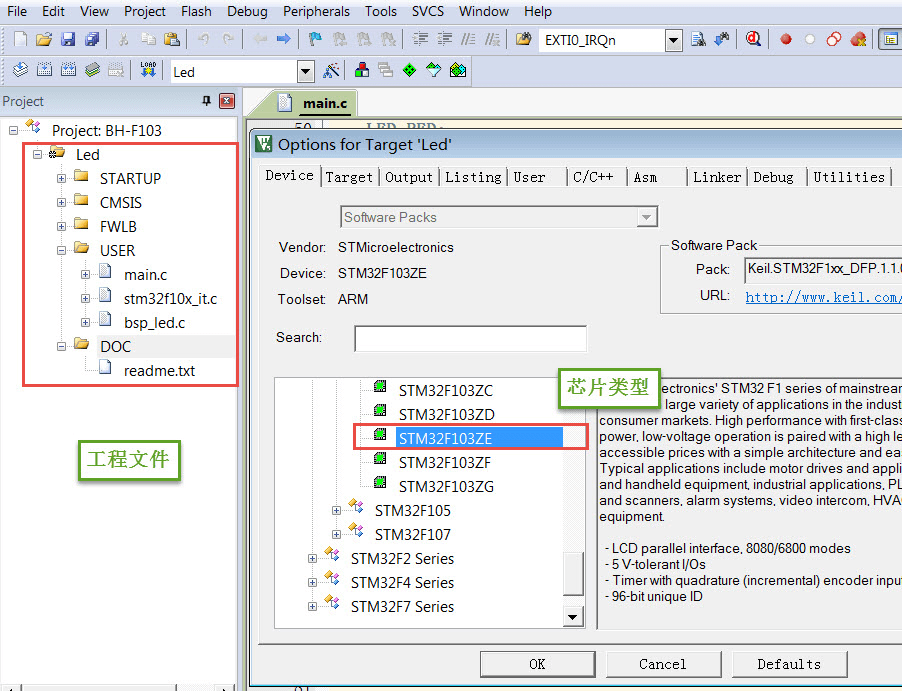Click the Manage Run-Time Environment green diamond icon
This screenshot has width=902, height=691.
[409, 71]
